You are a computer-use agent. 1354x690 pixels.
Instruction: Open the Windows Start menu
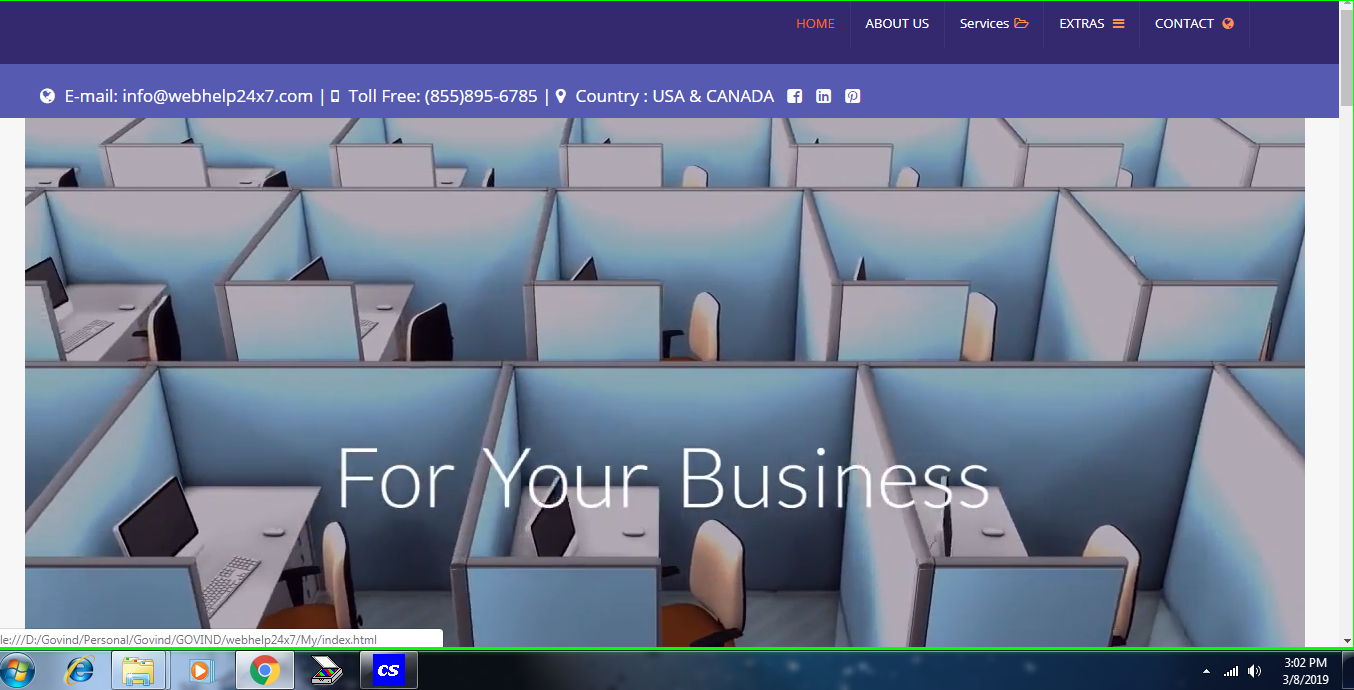pyautogui.click(x=18, y=670)
